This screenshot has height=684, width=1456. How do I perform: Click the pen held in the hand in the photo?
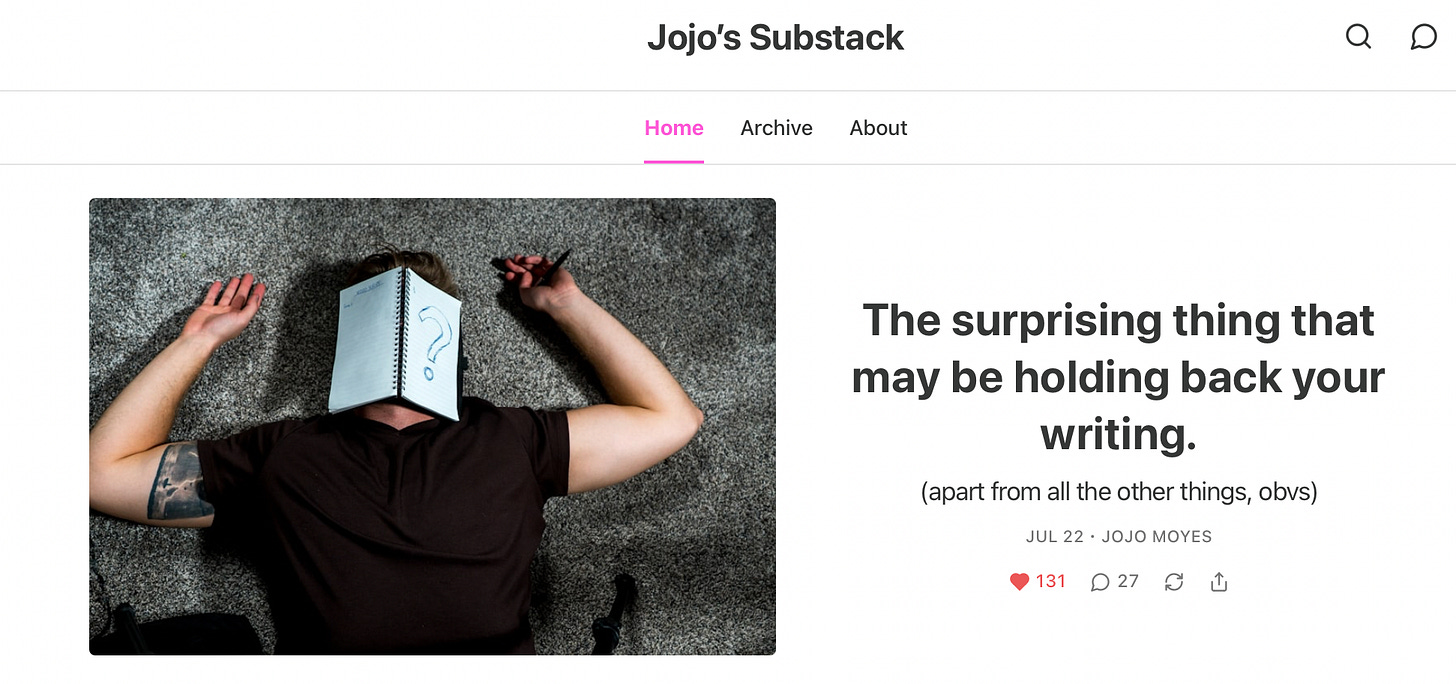click(546, 270)
